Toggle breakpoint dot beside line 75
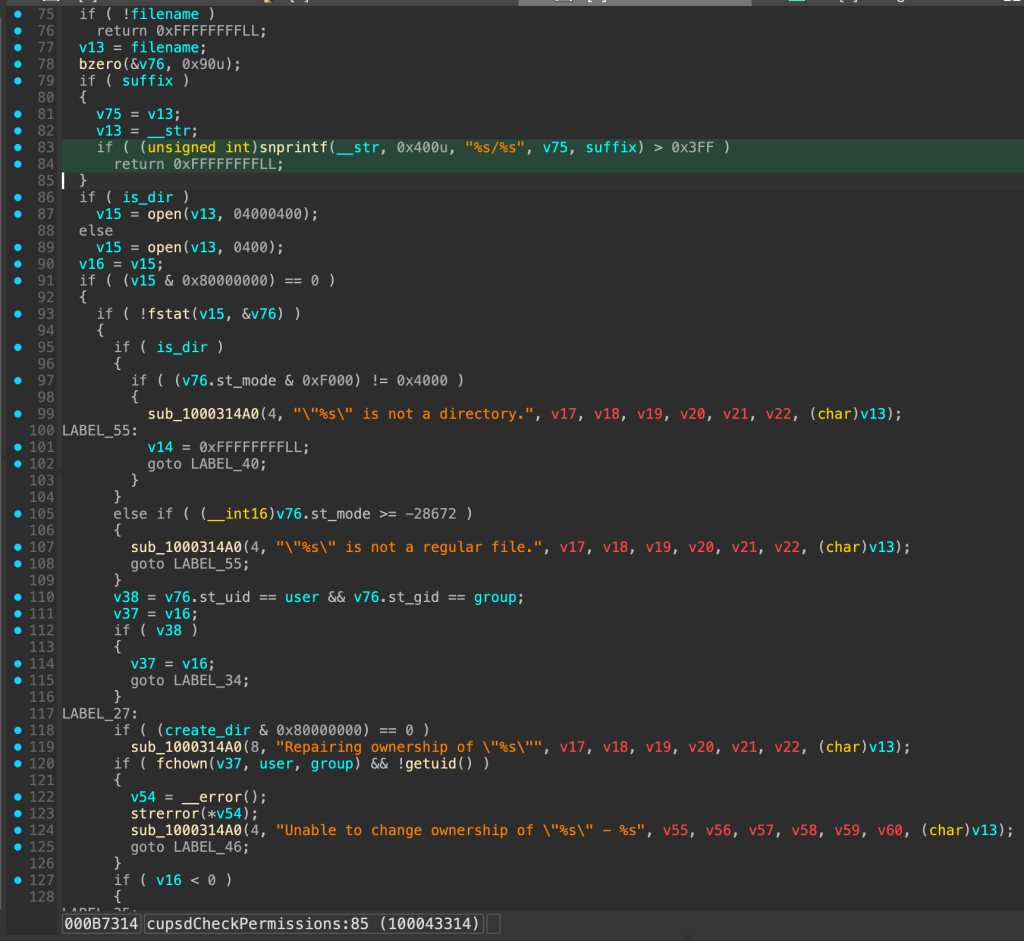The width and height of the screenshot is (1024, 941). coord(18,14)
